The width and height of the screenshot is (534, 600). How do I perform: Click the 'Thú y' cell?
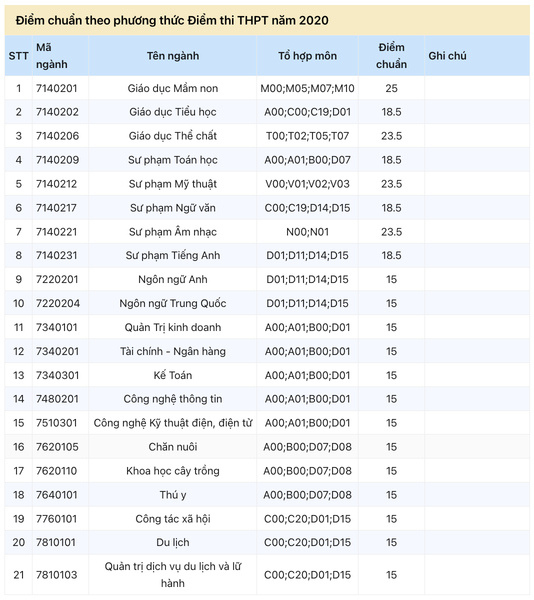pyautogui.click(x=173, y=495)
